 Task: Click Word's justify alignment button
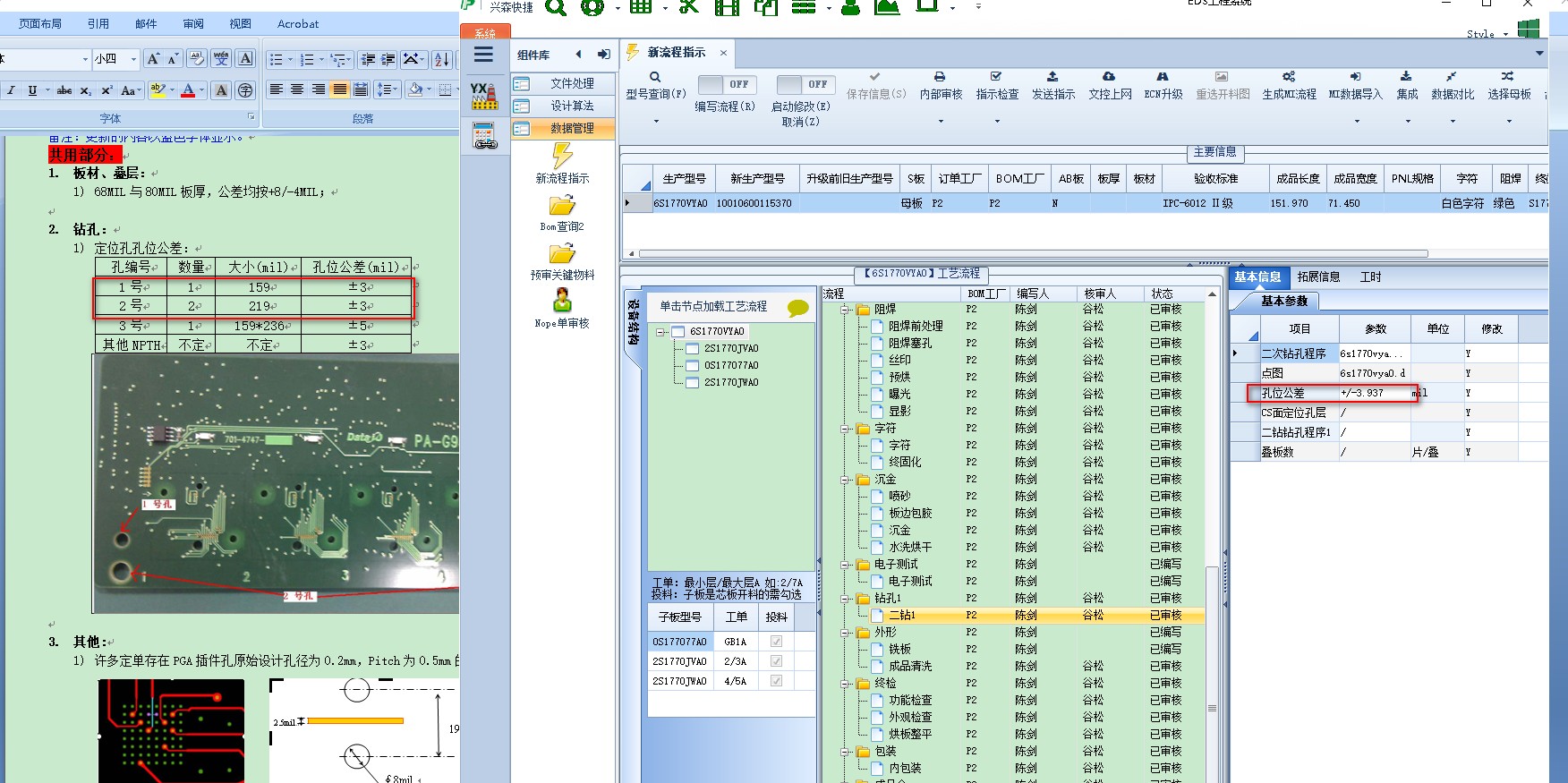click(x=339, y=90)
